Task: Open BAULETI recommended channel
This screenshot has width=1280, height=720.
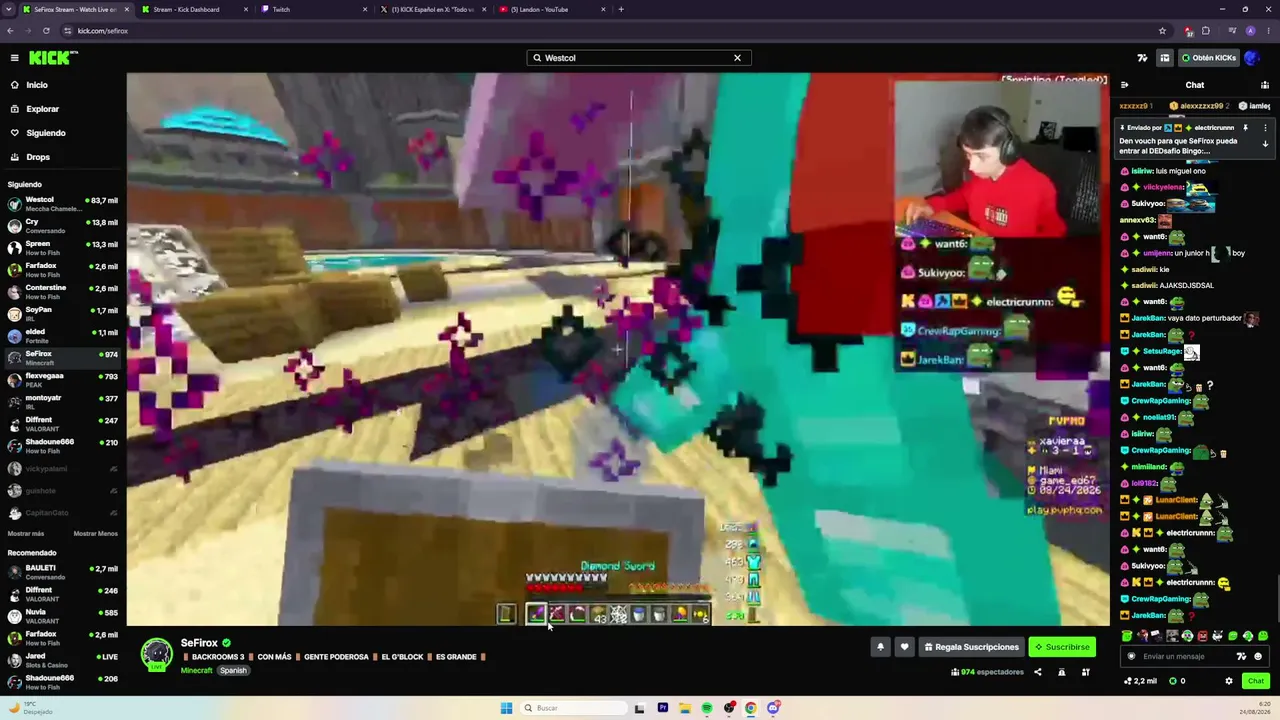Action: point(62,571)
